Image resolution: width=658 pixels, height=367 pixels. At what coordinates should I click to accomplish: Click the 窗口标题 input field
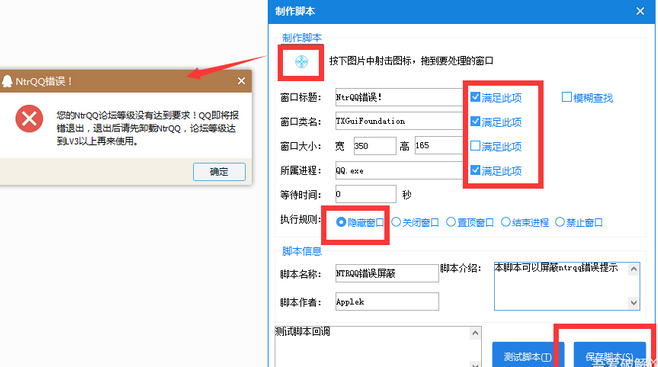[x=399, y=97]
